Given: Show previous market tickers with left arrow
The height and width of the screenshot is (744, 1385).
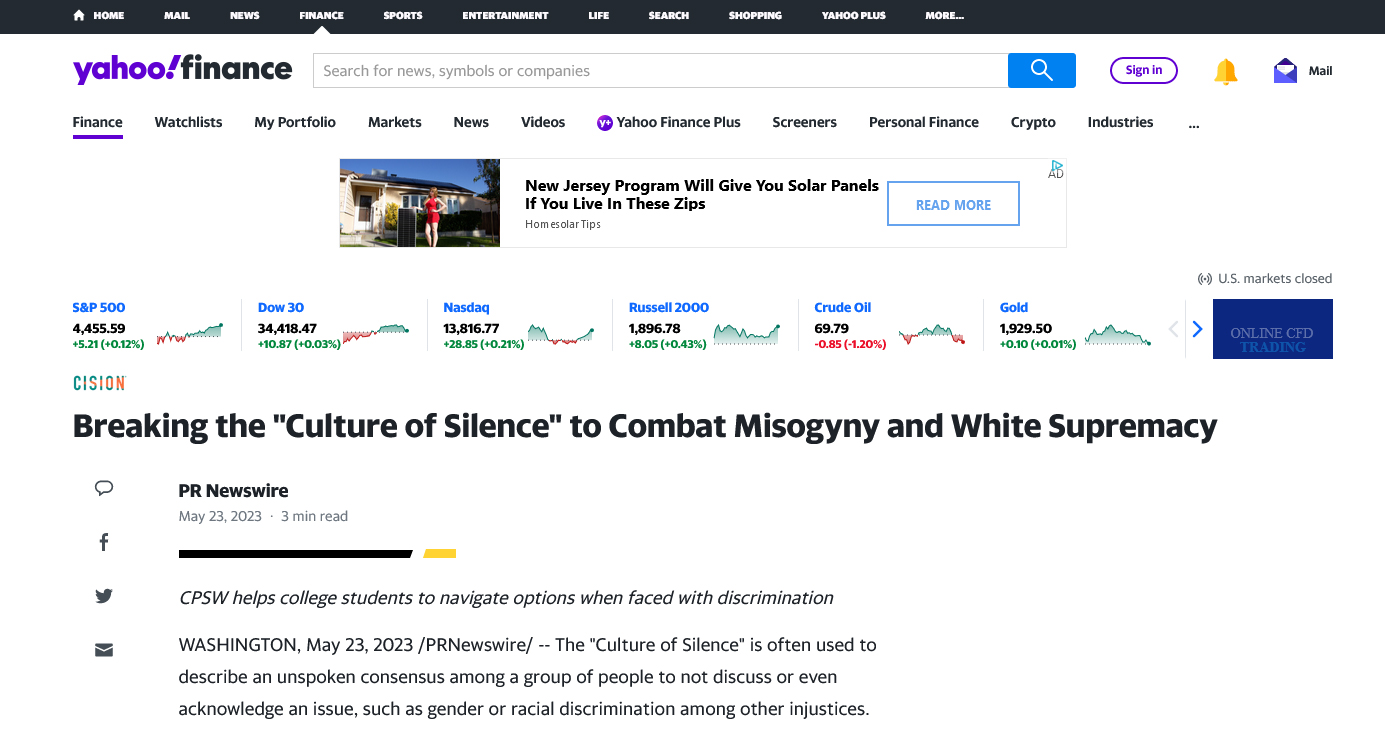Looking at the screenshot, I should (x=1174, y=329).
